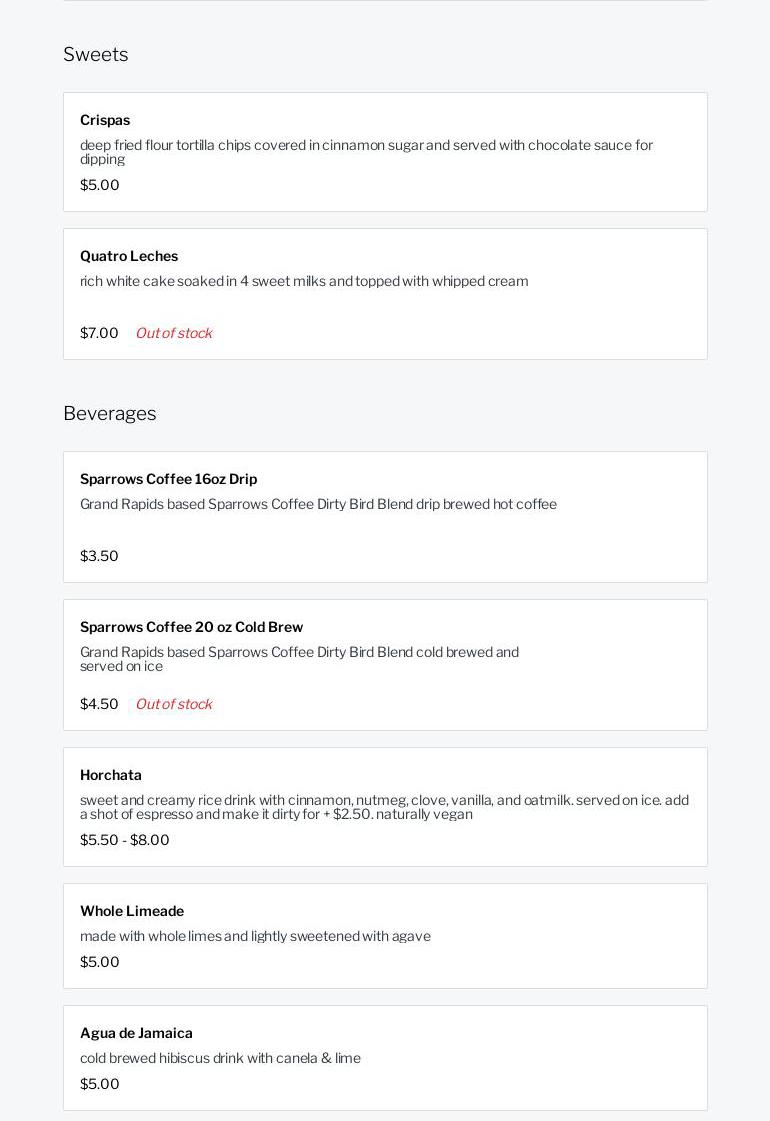The height and width of the screenshot is (1121, 770).
Task: Open the Agua de Jamaica item
Action: 136,1033
